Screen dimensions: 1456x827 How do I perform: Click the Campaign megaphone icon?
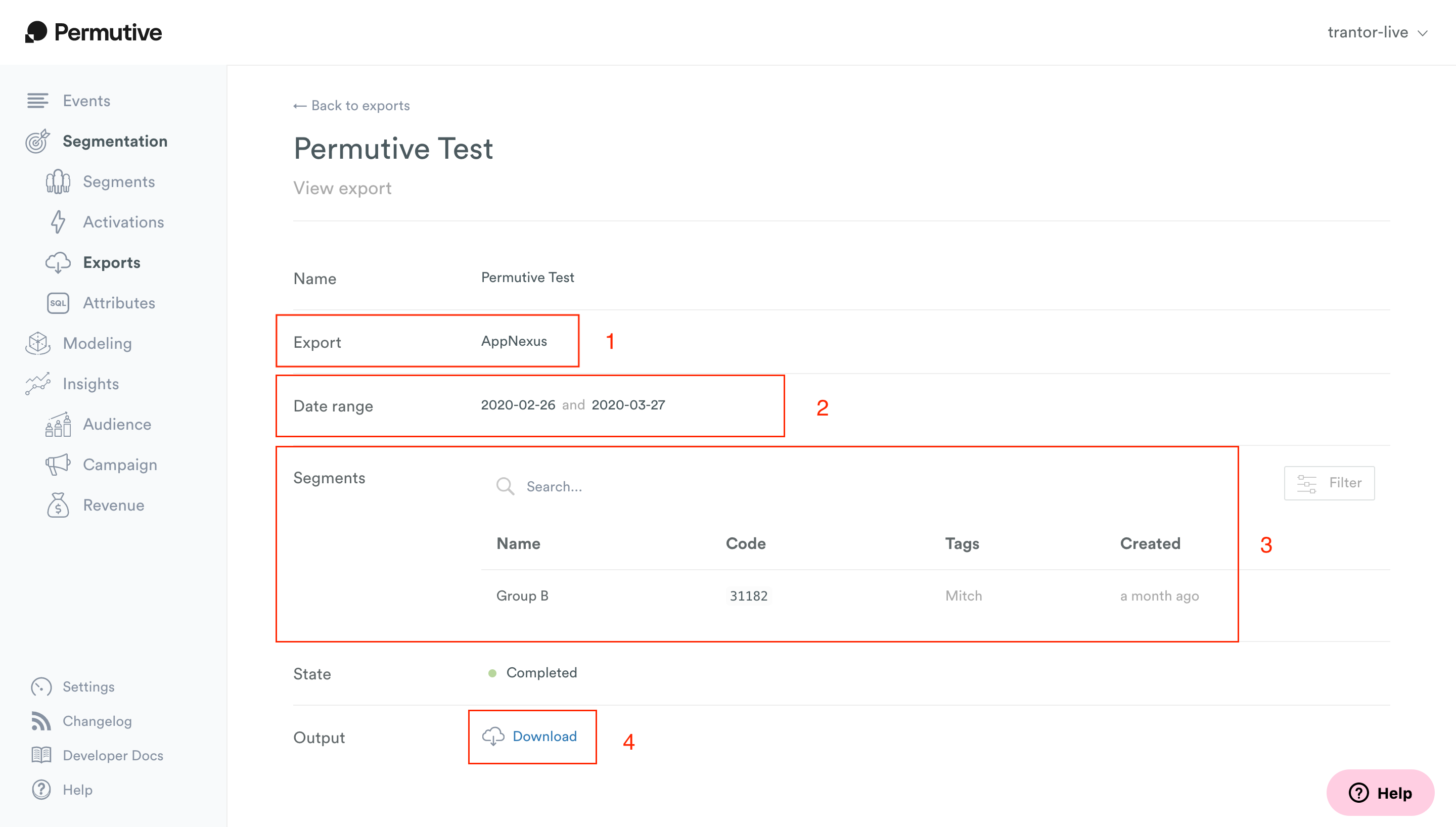(58, 465)
